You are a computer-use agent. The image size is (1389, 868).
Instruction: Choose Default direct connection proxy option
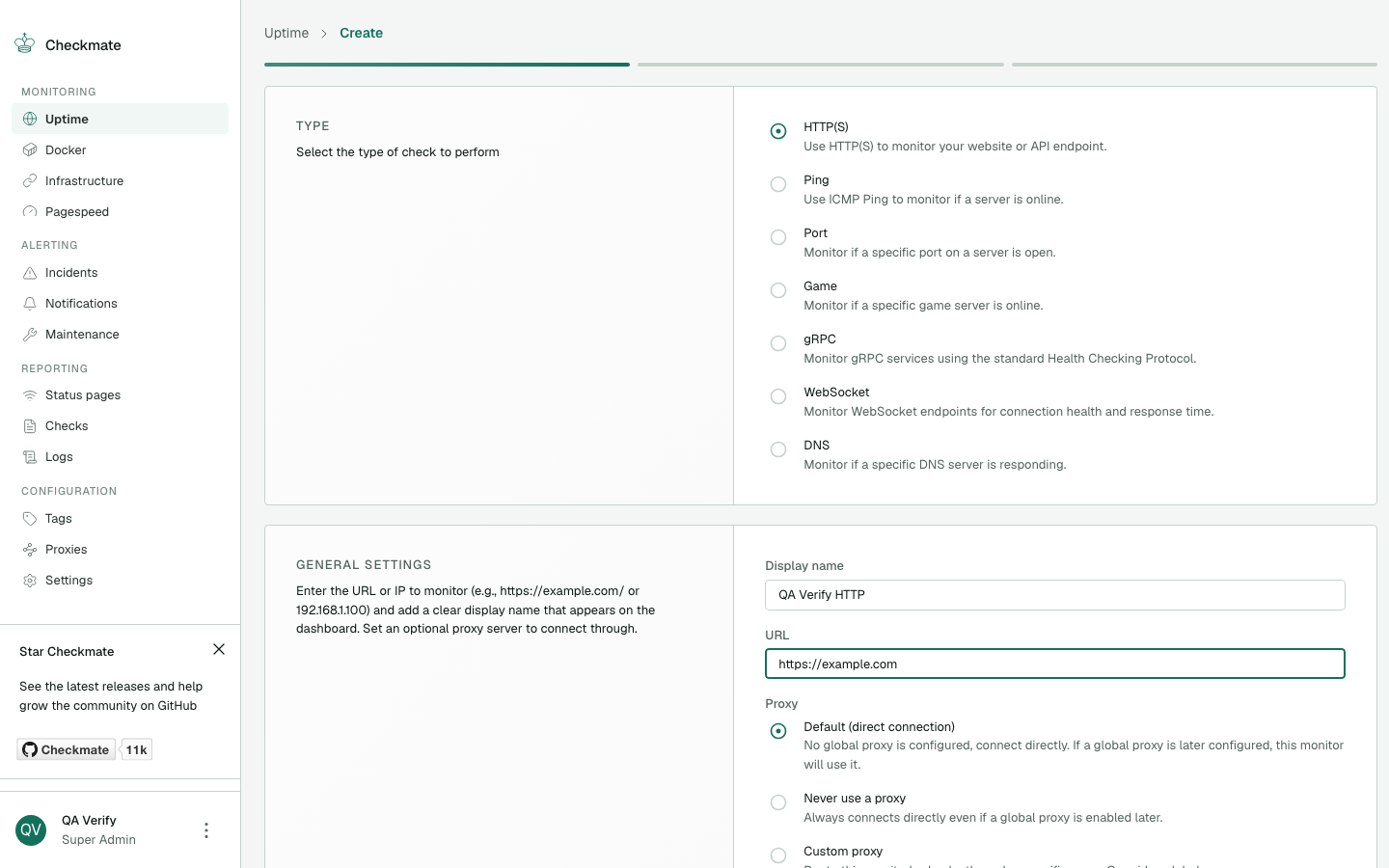pyautogui.click(x=778, y=731)
